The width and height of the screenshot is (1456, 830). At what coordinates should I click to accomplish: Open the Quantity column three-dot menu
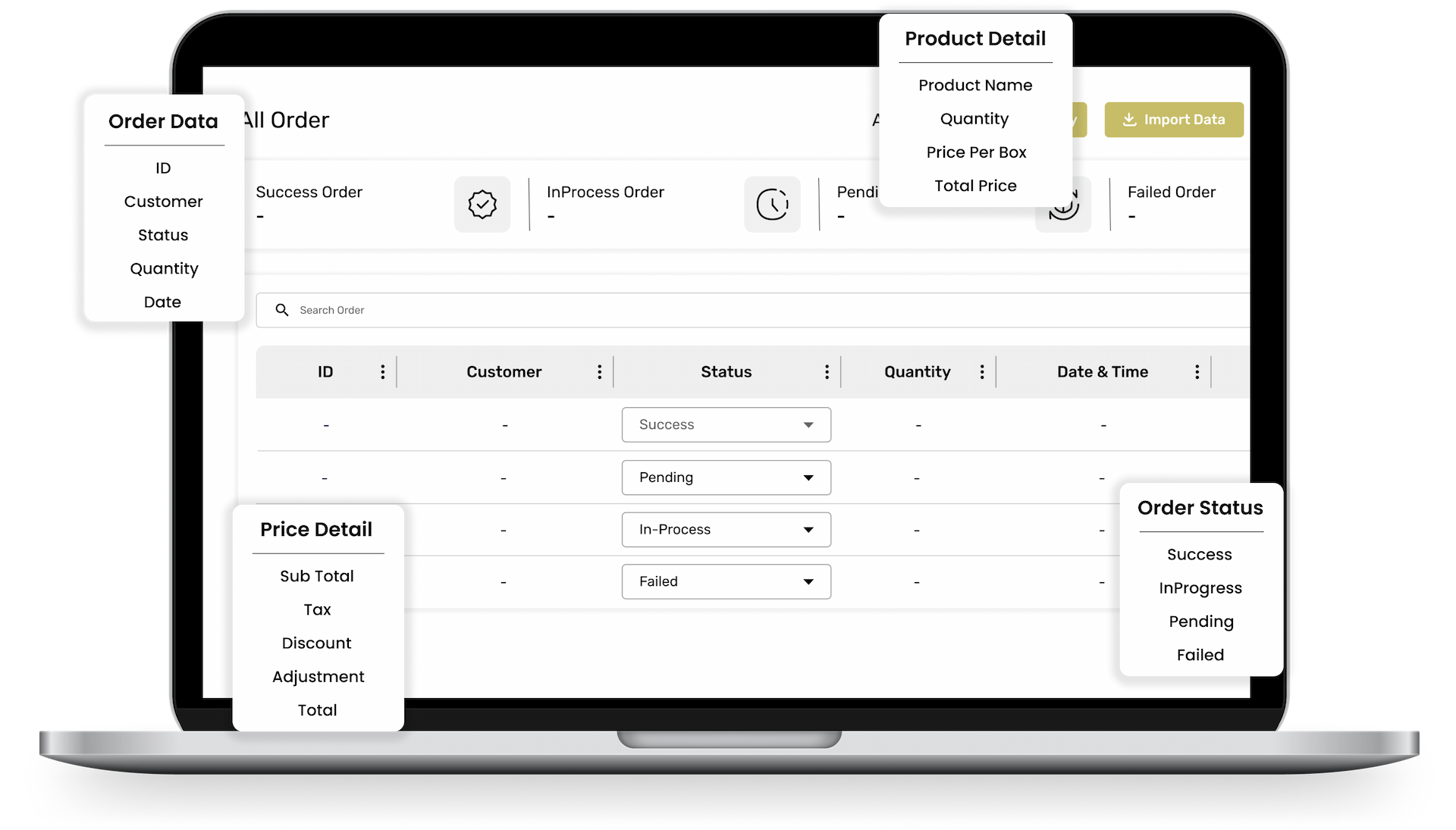[982, 372]
